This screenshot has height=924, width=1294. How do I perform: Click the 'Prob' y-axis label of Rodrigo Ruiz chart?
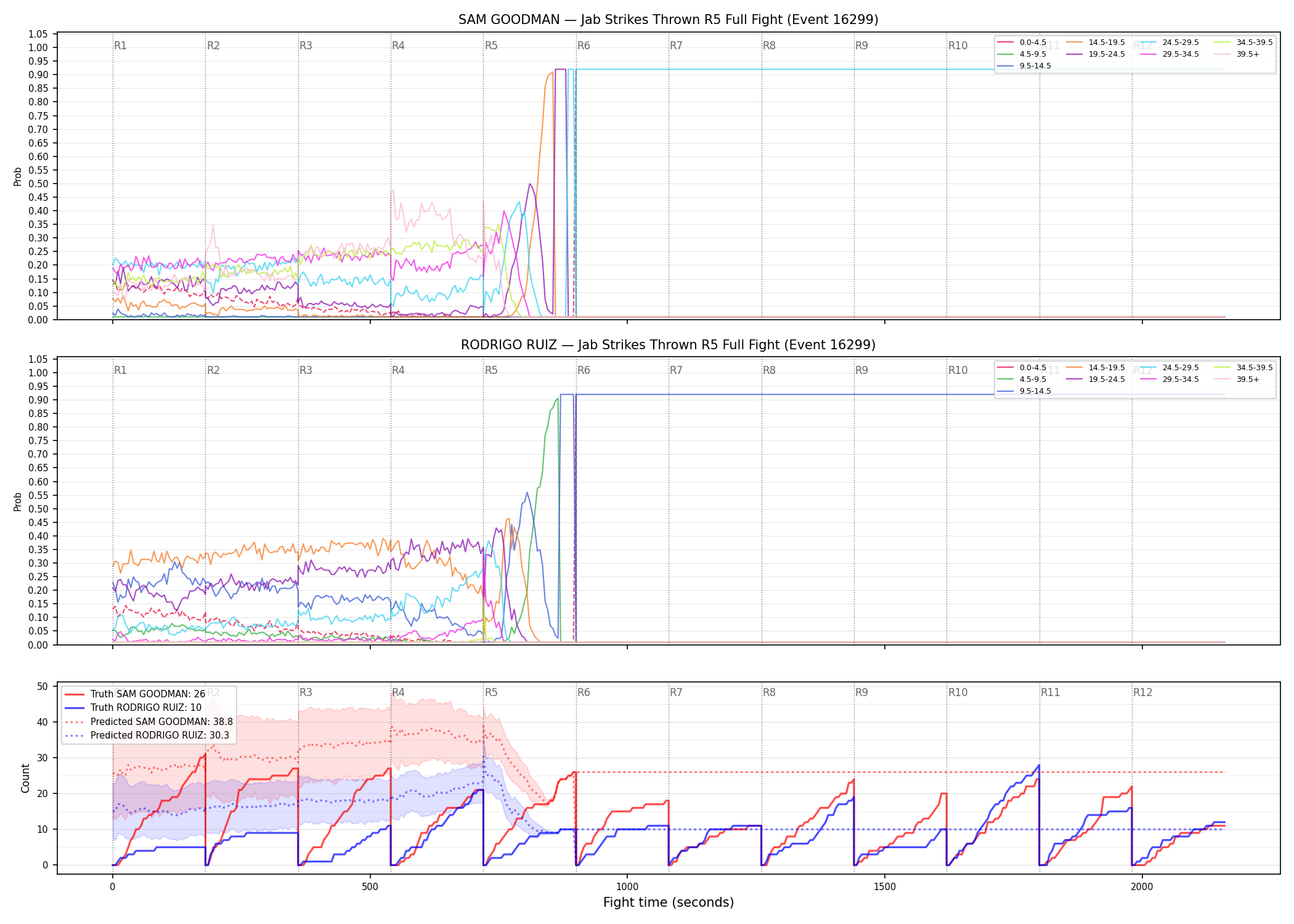pyautogui.click(x=18, y=501)
